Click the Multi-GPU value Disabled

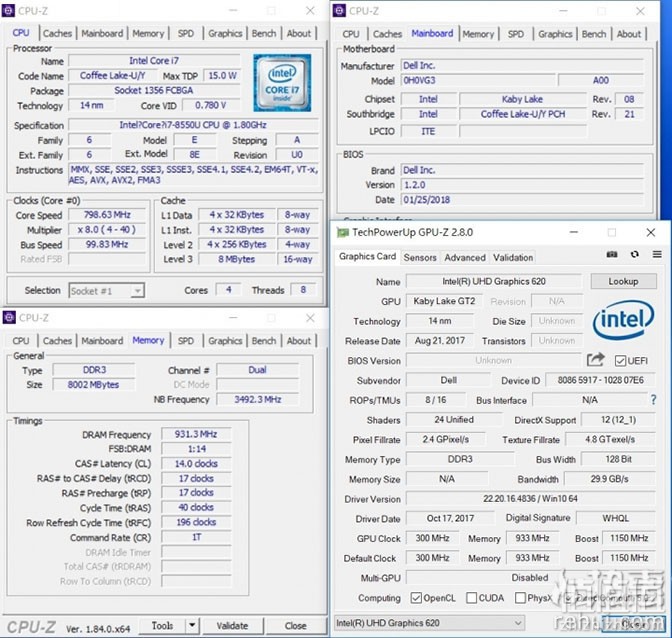tap(531, 578)
